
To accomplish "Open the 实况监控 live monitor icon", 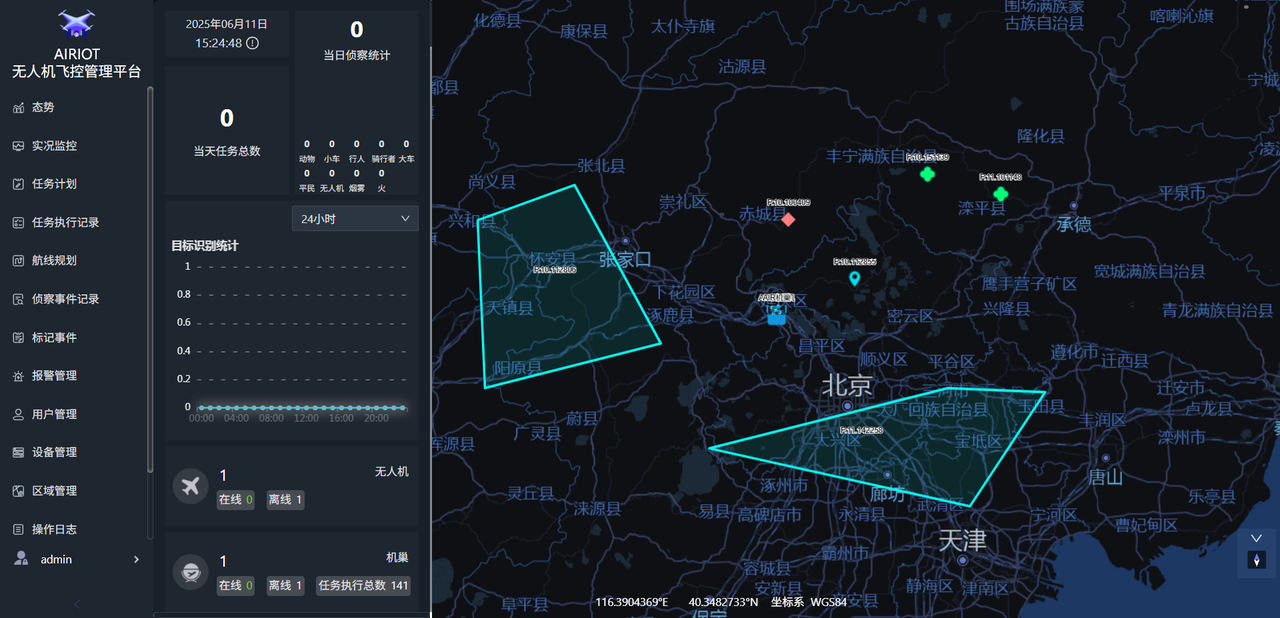I will (18, 146).
